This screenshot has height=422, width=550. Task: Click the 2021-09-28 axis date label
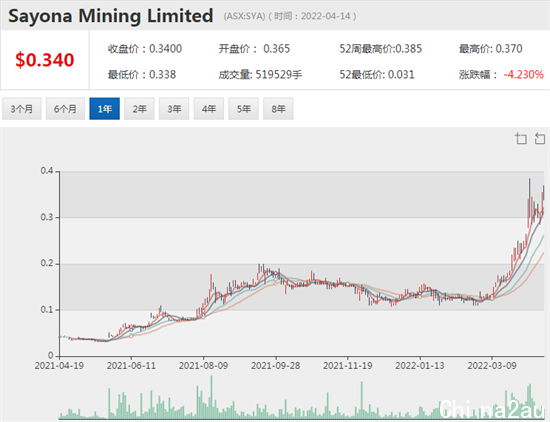click(x=276, y=366)
